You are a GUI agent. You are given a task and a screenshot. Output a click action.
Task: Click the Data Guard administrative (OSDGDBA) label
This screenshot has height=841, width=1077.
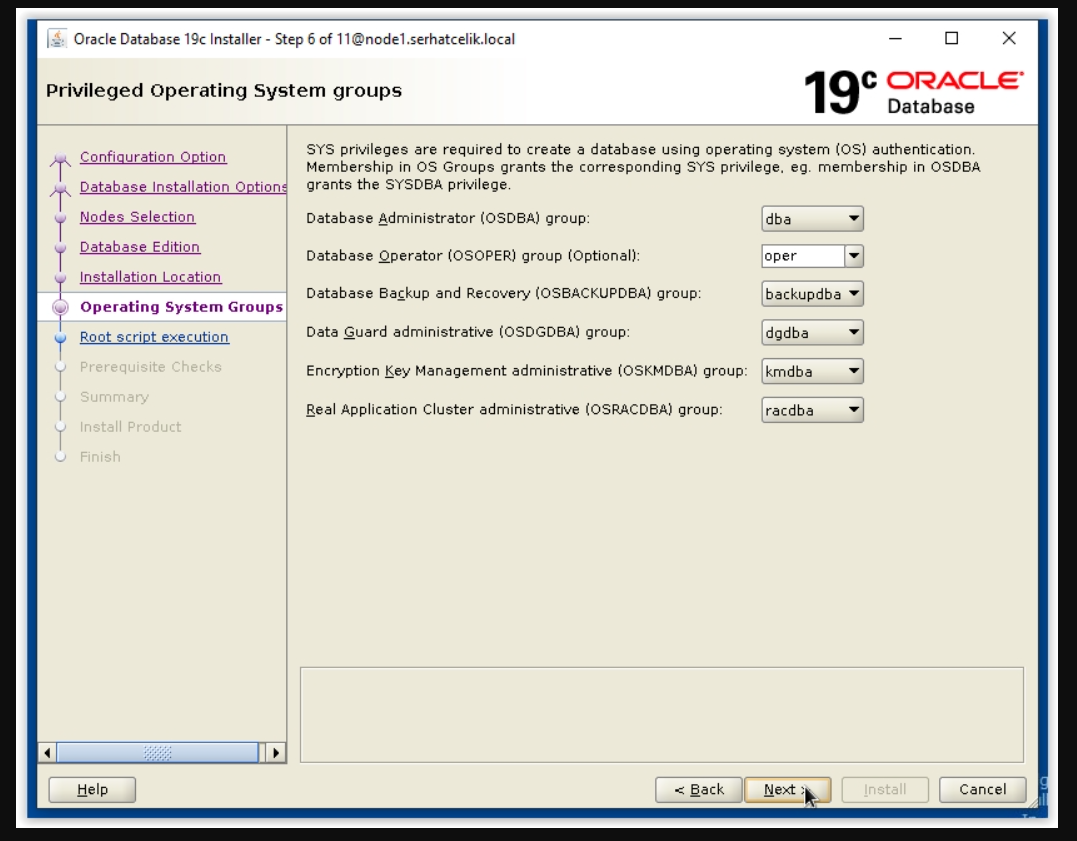[x=468, y=332]
